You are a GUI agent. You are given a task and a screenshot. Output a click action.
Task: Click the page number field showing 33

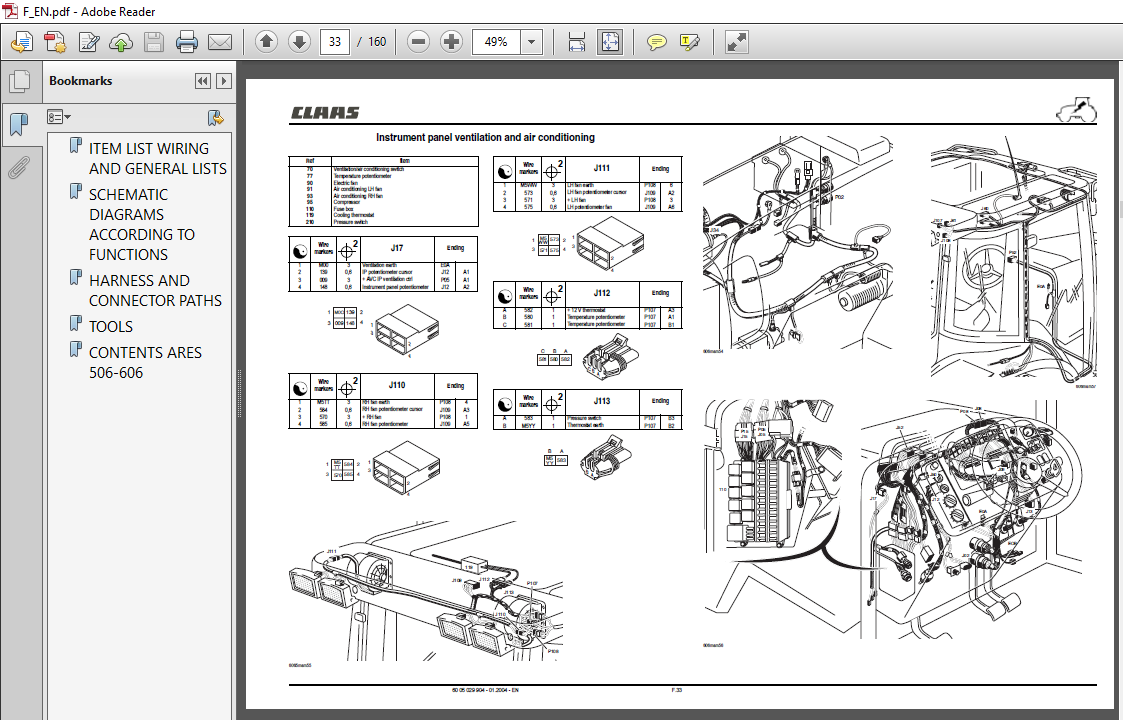coord(334,42)
